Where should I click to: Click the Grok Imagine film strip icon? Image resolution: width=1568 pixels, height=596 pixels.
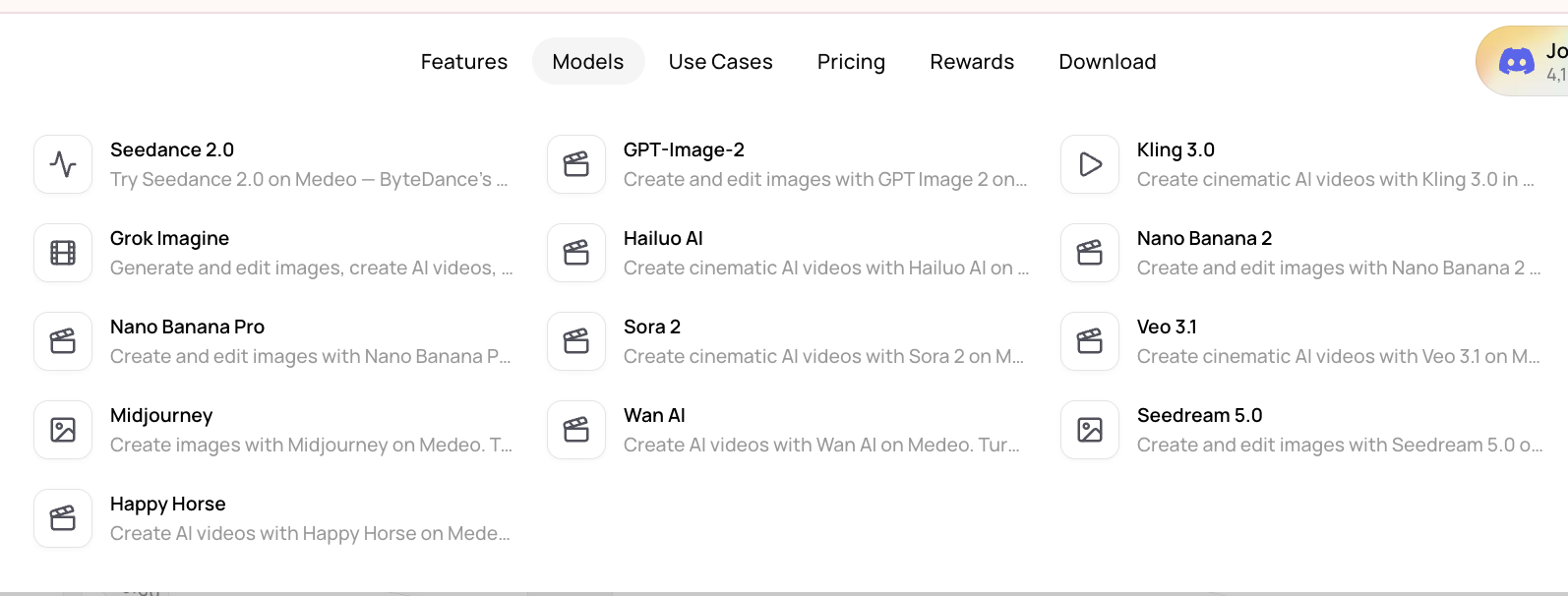(x=63, y=253)
